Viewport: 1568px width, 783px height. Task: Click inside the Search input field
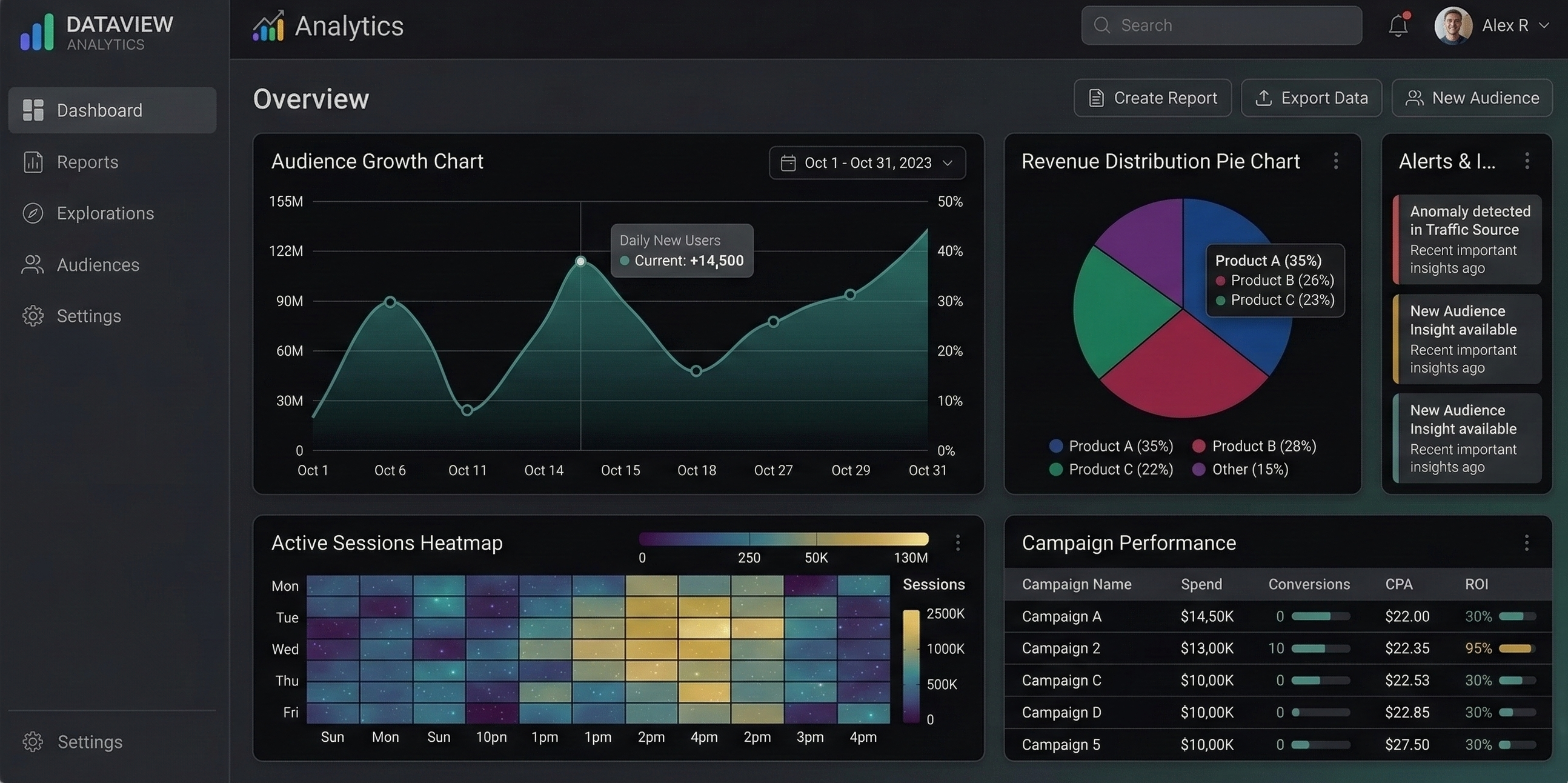1217,25
